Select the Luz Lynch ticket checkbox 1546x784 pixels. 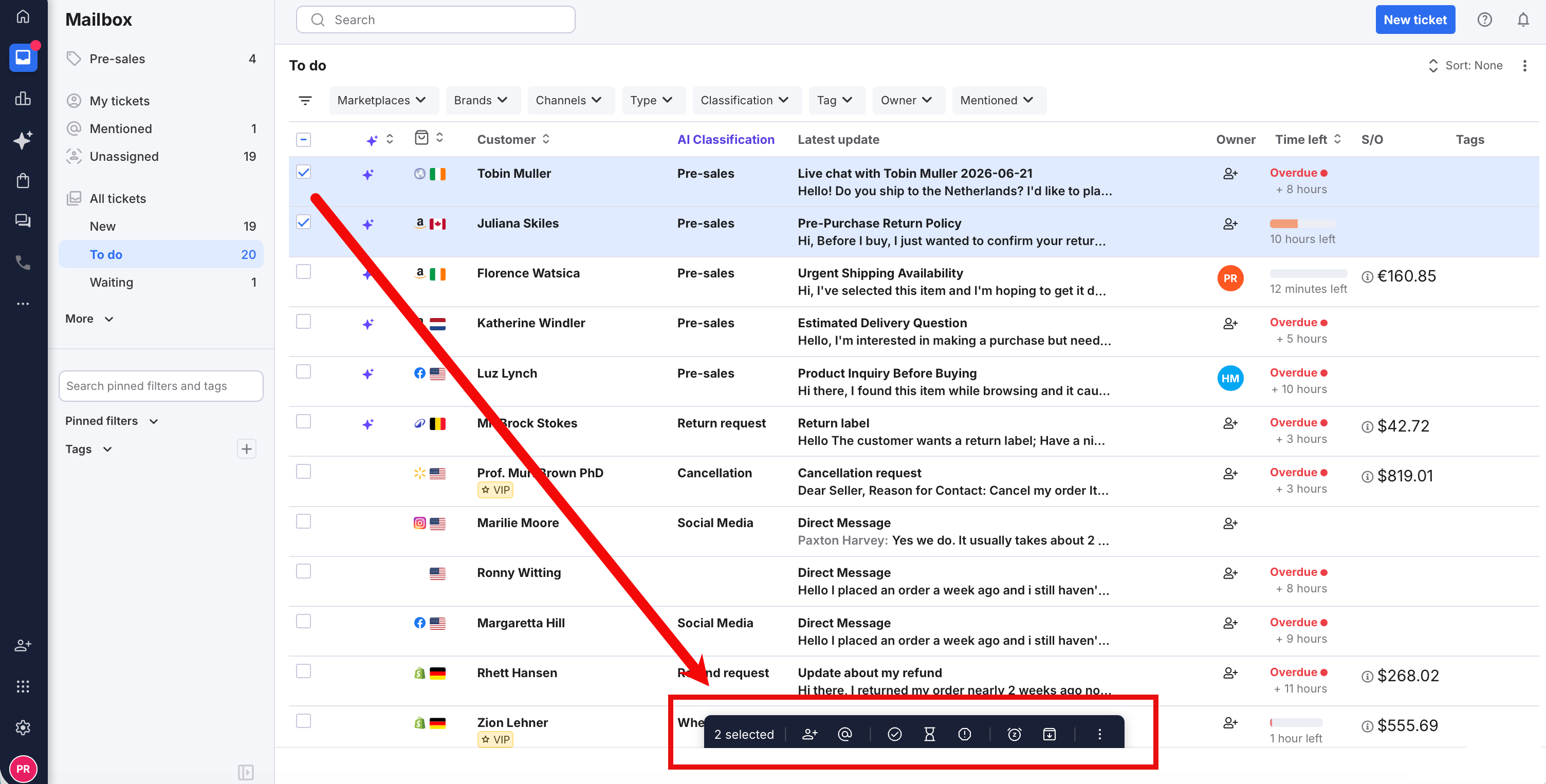[x=304, y=372]
